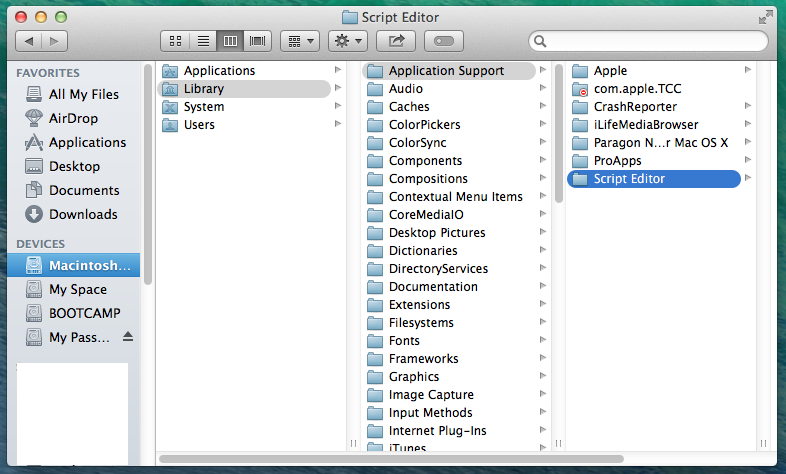Open the Apple folder in third column

(654, 71)
